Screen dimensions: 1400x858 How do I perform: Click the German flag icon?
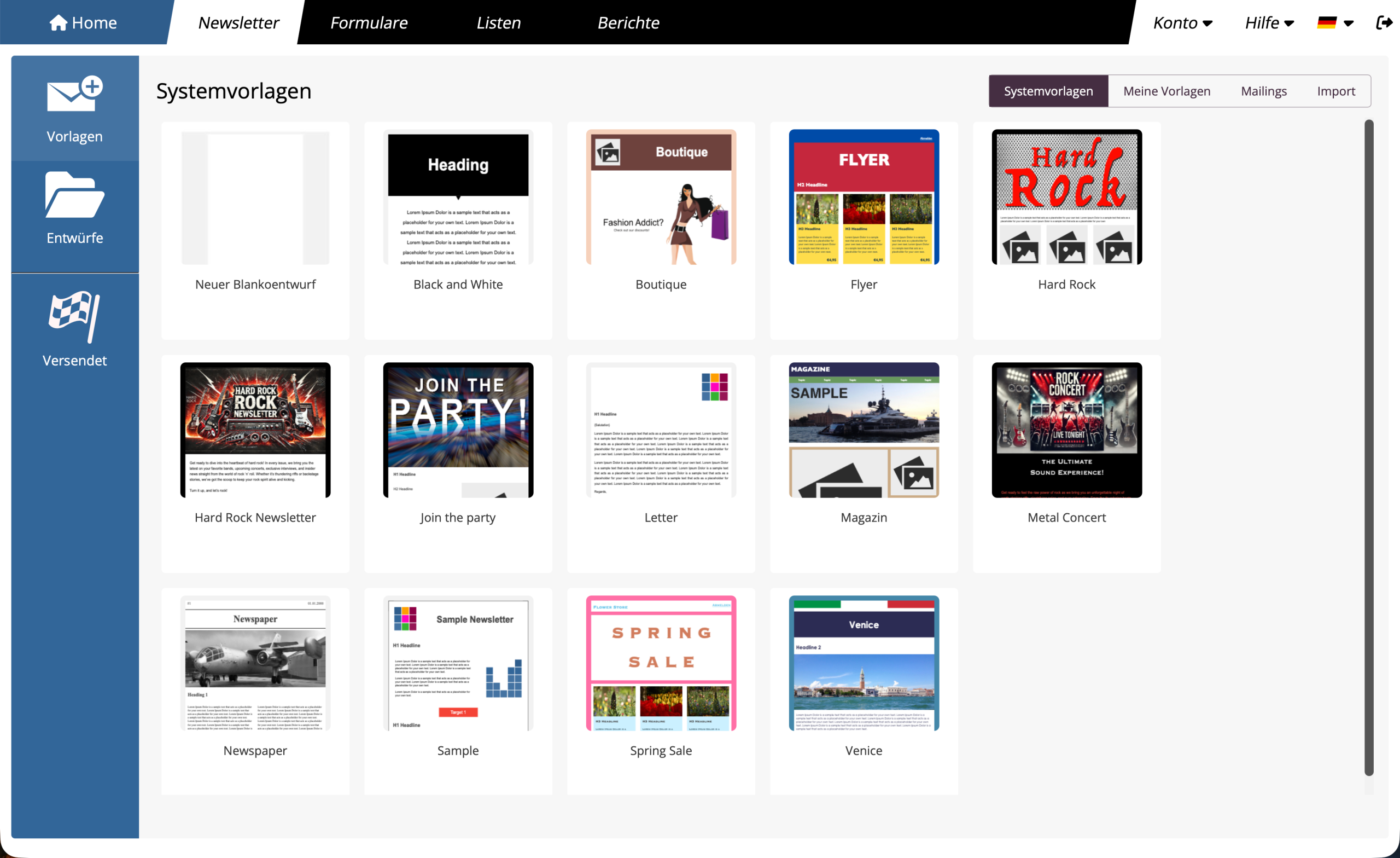tap(1326, 23)
